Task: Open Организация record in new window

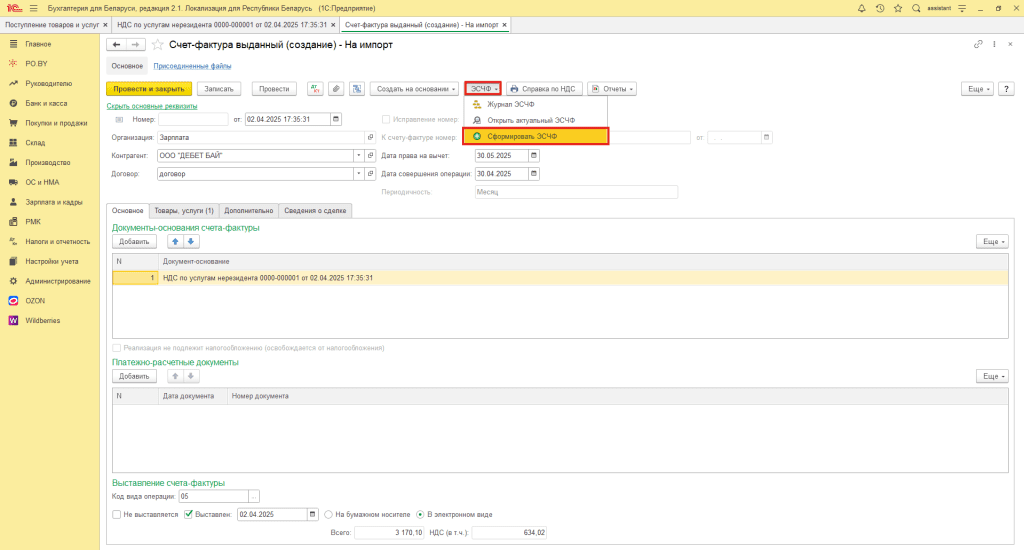Action: 370,138
